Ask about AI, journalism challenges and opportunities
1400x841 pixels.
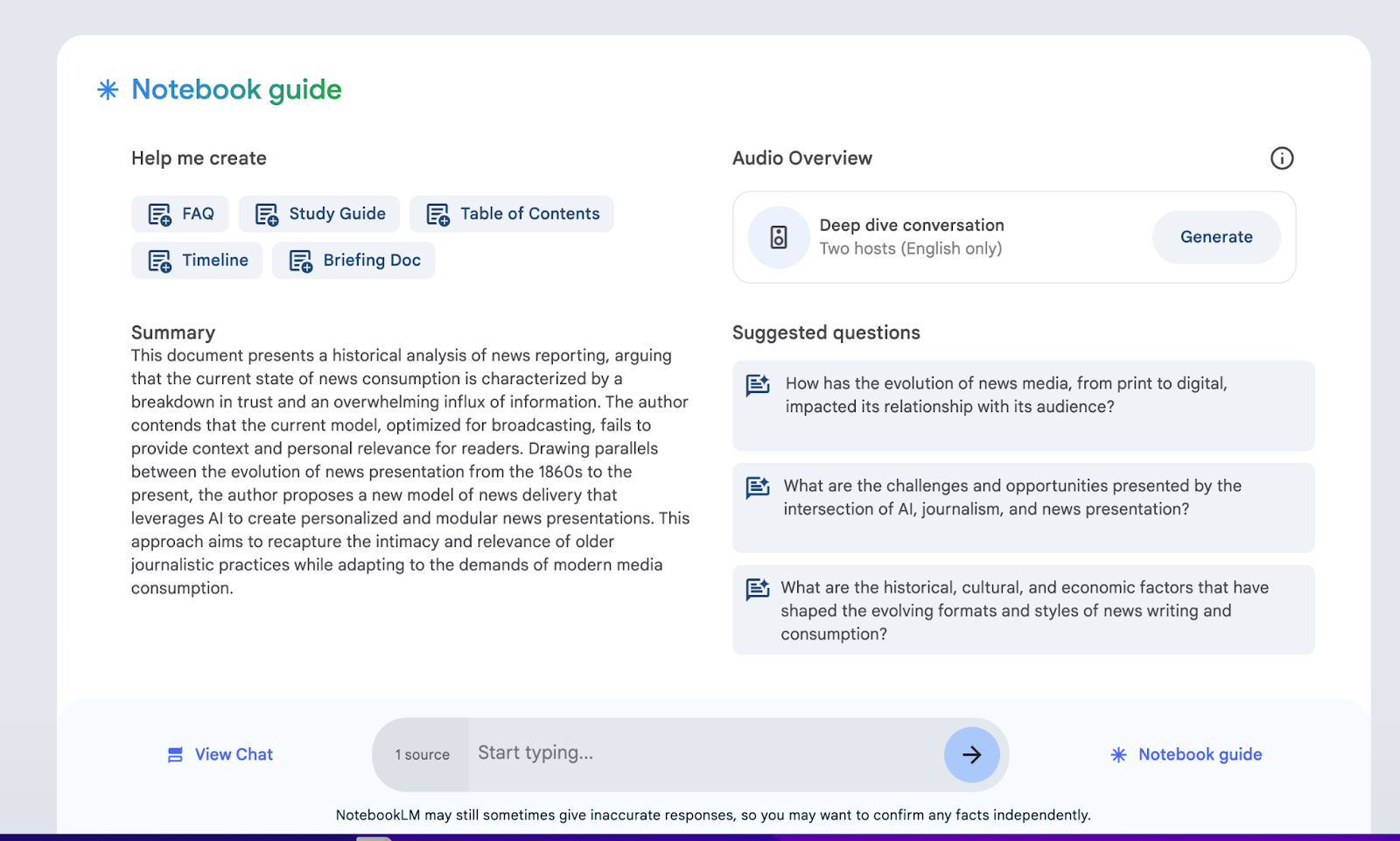(1024, 508)
